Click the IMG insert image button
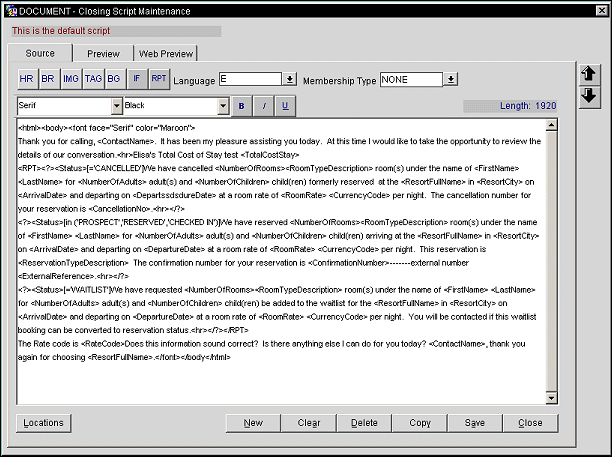Viewport: 612px width, 457px height. [70, 79]
